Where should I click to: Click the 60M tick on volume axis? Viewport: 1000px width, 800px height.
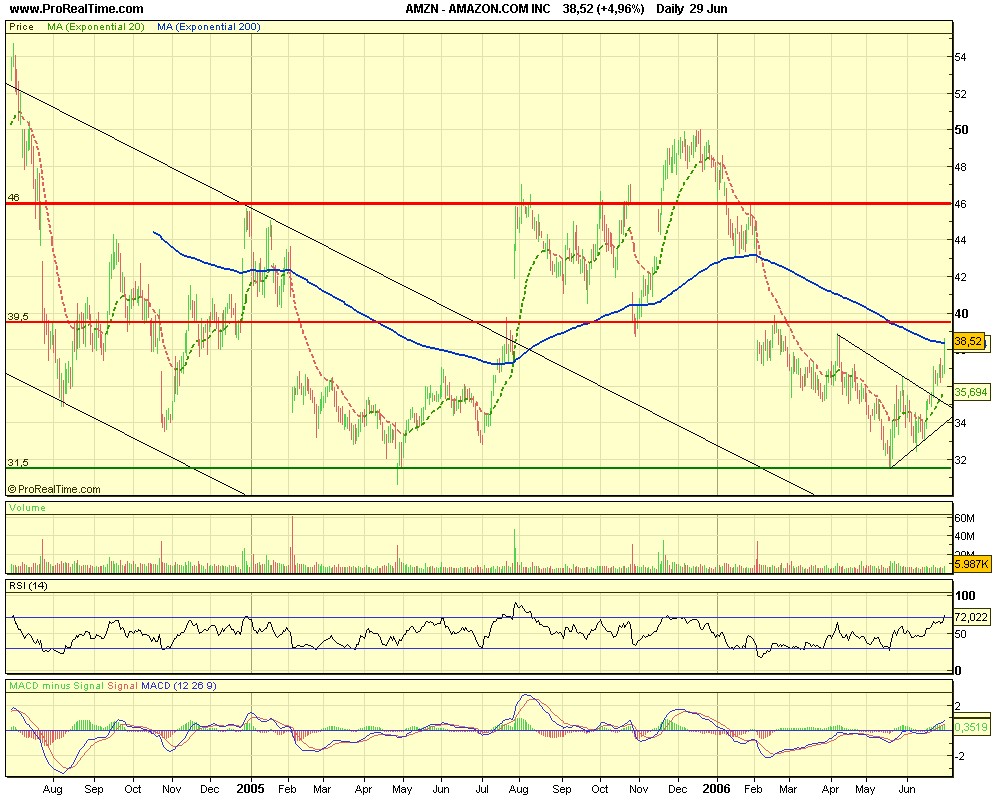click(964, 518)
